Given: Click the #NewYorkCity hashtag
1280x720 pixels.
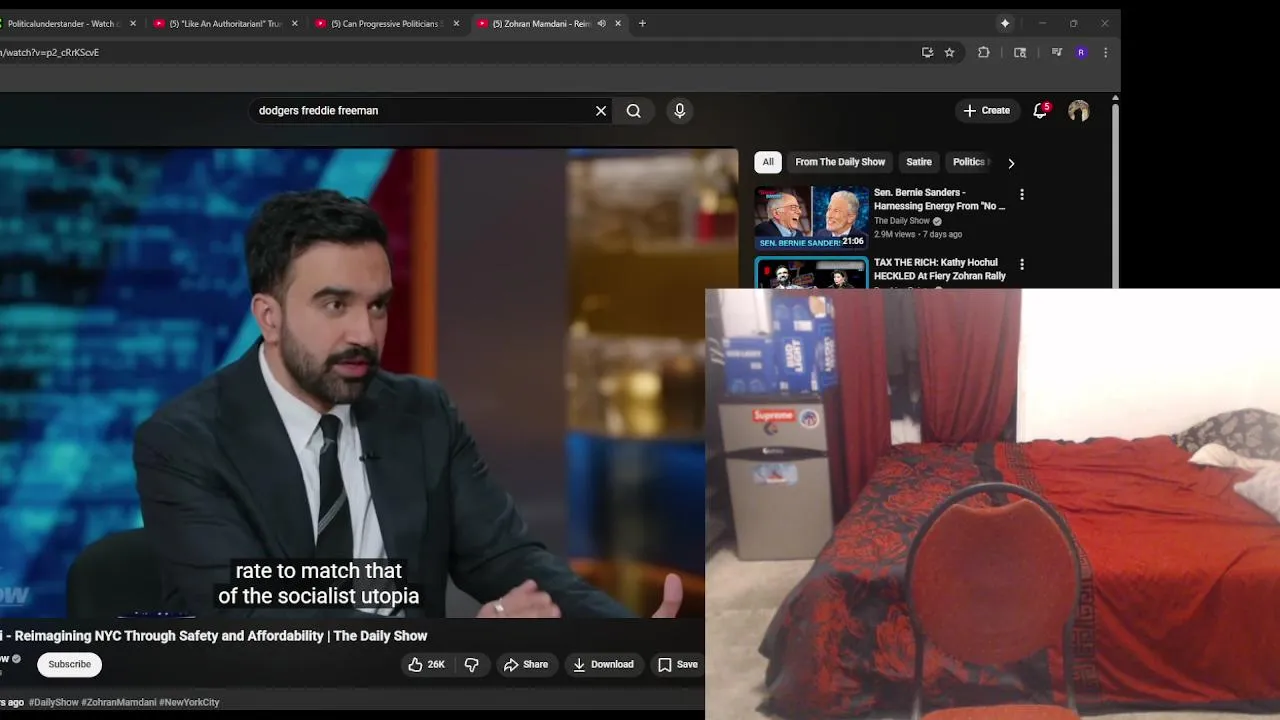Looking at the screenshot, I should coord(189,702).
